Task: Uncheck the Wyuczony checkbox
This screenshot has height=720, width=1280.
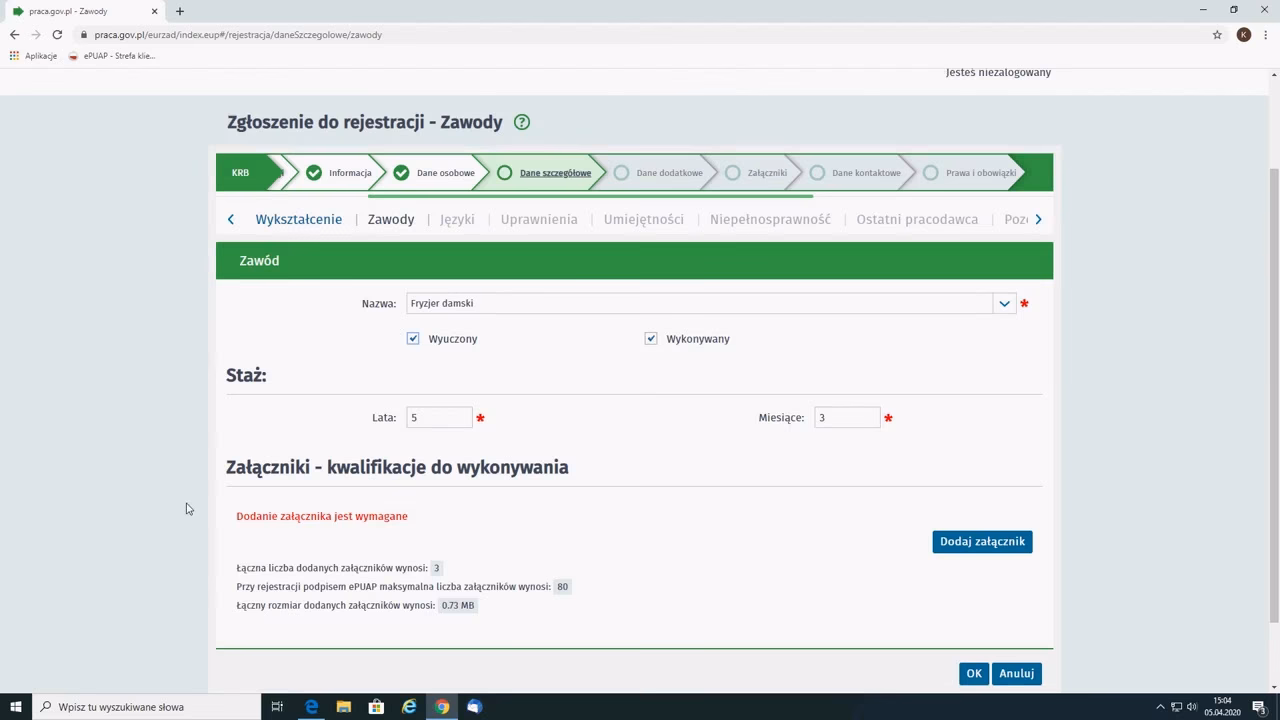Action: 413,338
